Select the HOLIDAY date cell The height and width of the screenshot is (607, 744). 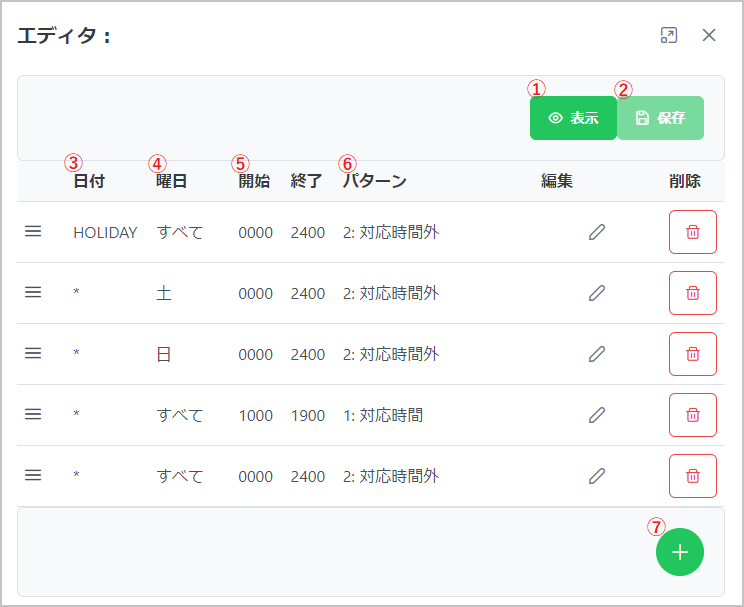tap(105, 233)
